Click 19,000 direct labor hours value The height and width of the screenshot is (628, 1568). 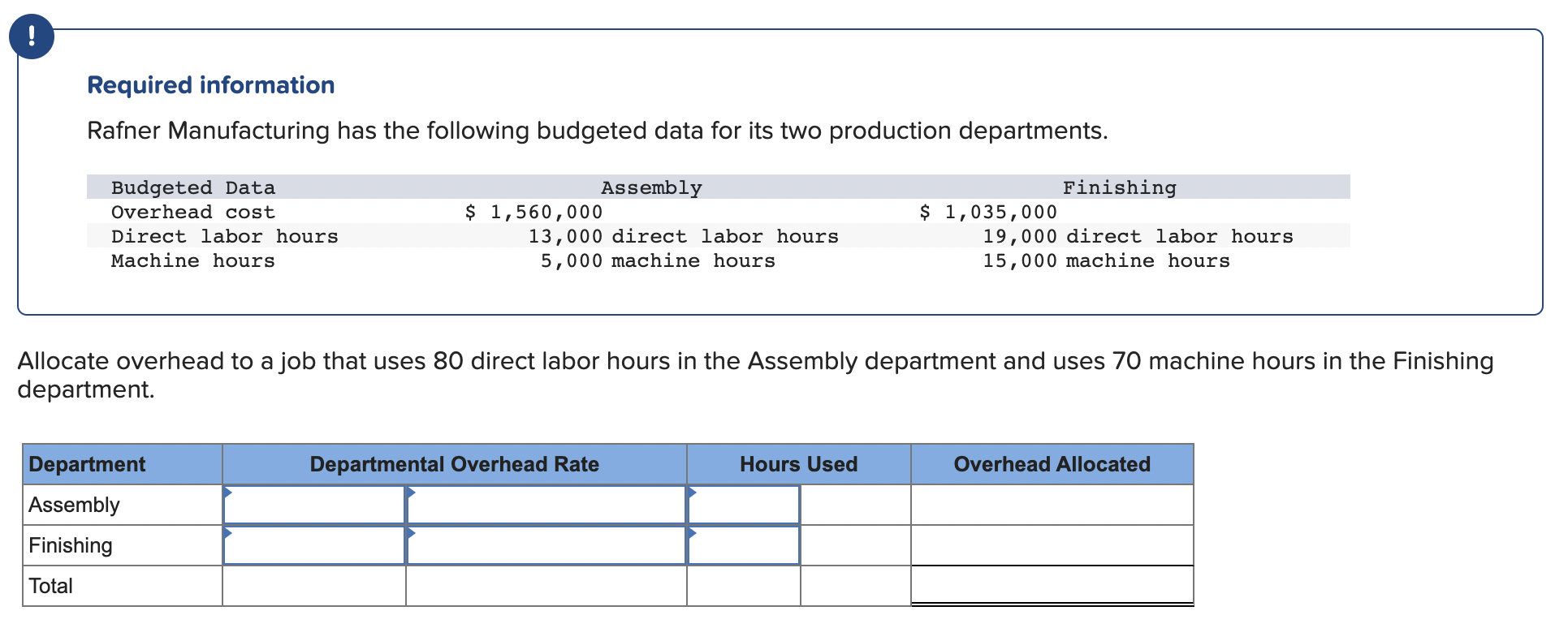(1138, 236)
